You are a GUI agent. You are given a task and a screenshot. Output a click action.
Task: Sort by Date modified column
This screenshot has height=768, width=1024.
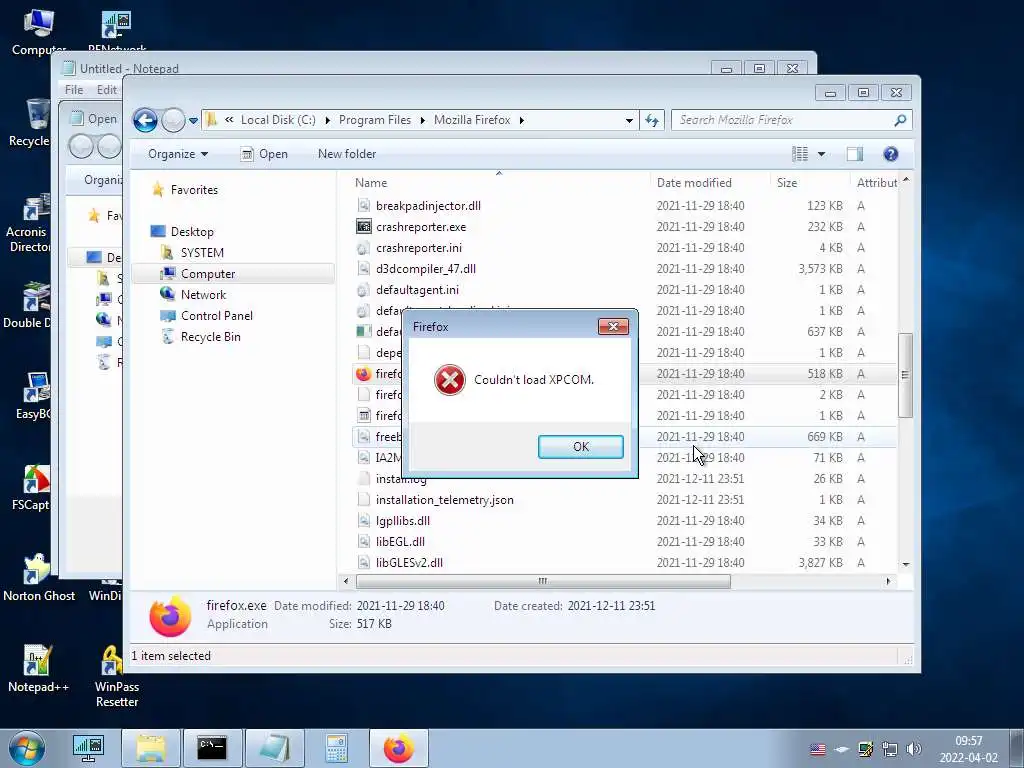[x=694, y=183]
